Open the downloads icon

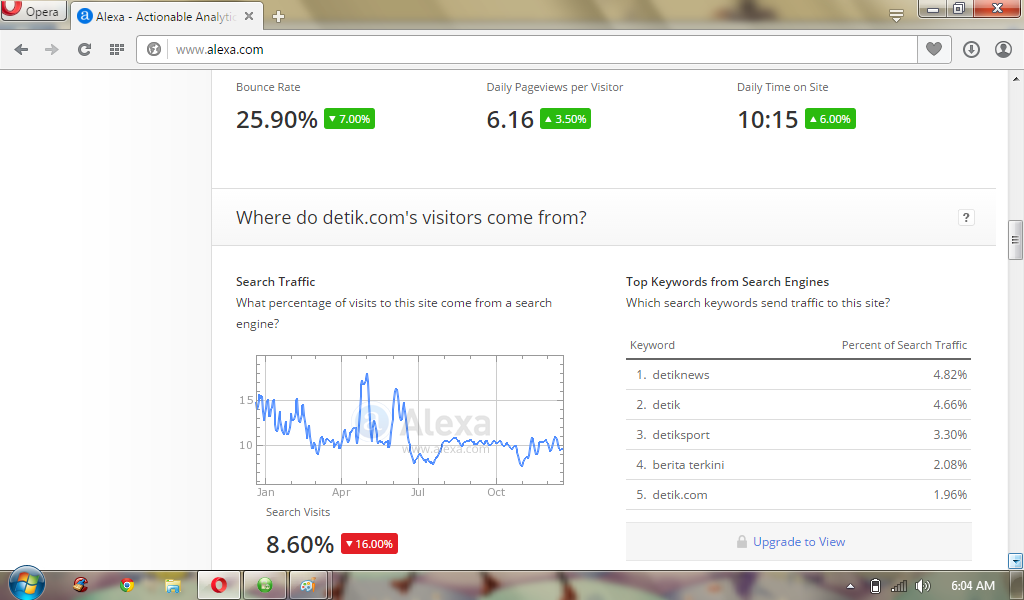point(971,50)
